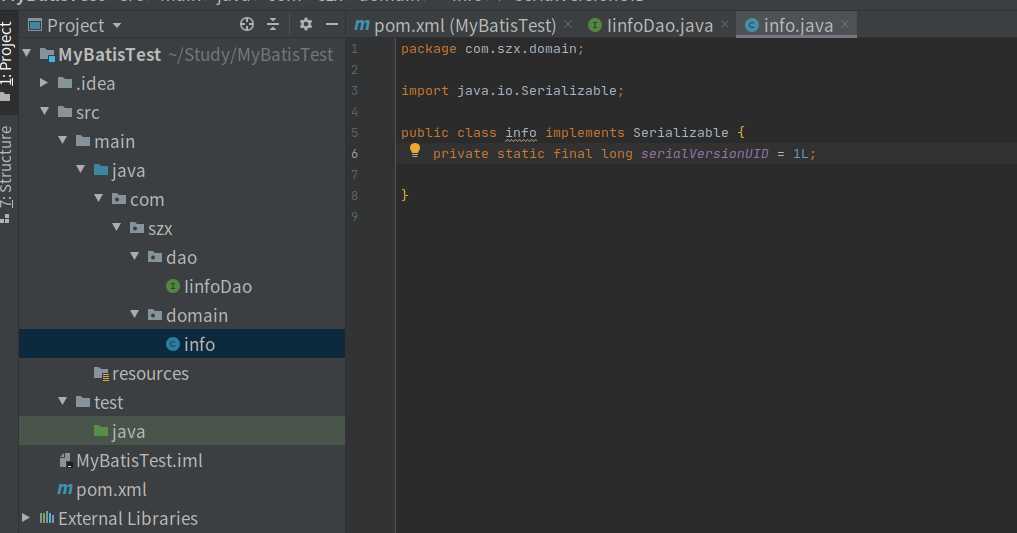Click the closing brace on line 8
The width and height of the screenshot is (1017, 533).
point(405,195)
